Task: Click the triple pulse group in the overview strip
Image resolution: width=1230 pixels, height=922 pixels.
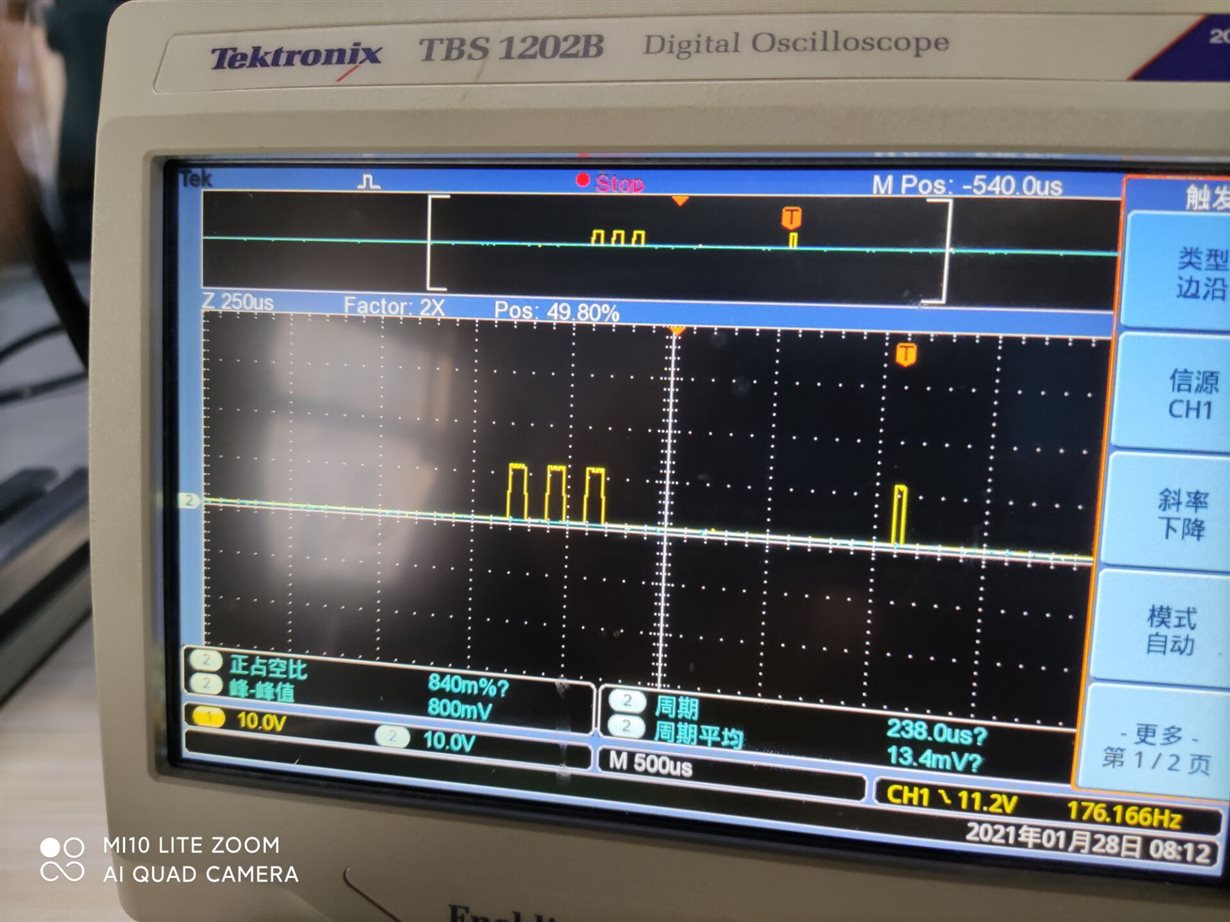Action: click(618, 237)
